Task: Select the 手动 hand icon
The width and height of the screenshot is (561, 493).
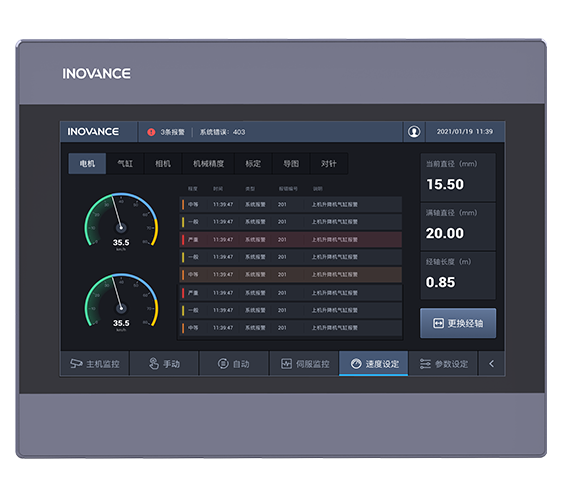Action: pos(153,363)
